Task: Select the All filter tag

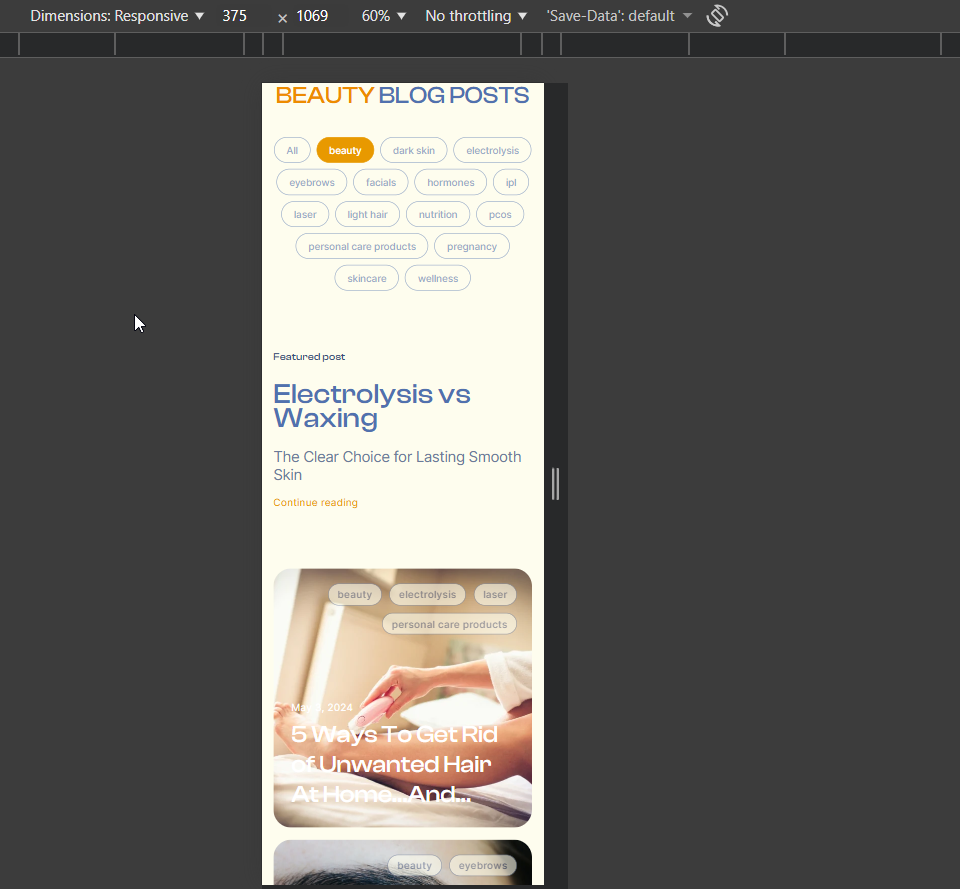Action: (292, 151)
